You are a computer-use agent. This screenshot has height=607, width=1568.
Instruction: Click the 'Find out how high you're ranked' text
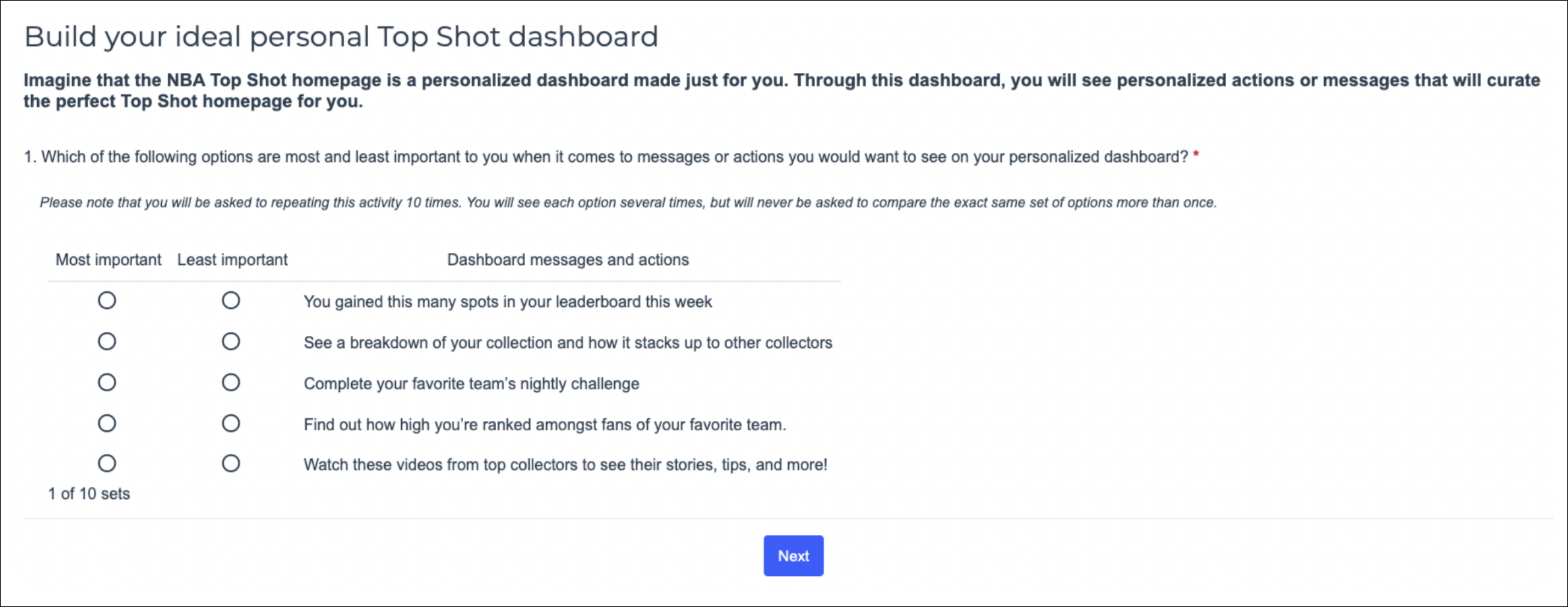coord(545,425)
